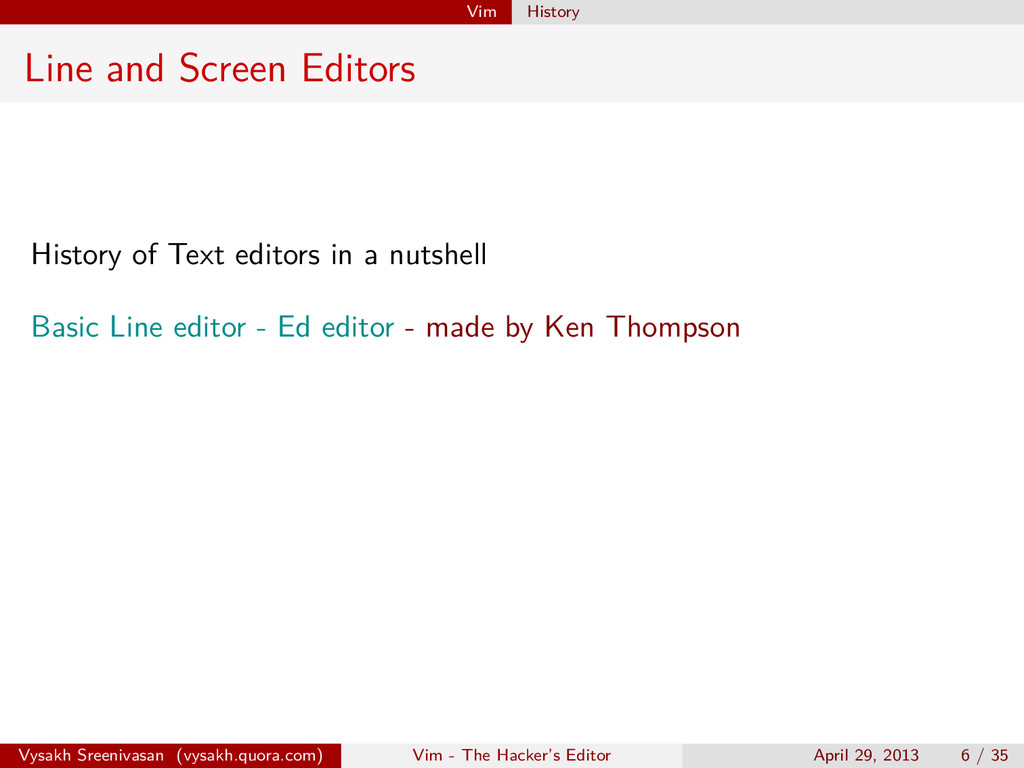The image size is (1024, 768).
Task: Click the text made by Ken Thompson
Action: click(x=583, y=328)
